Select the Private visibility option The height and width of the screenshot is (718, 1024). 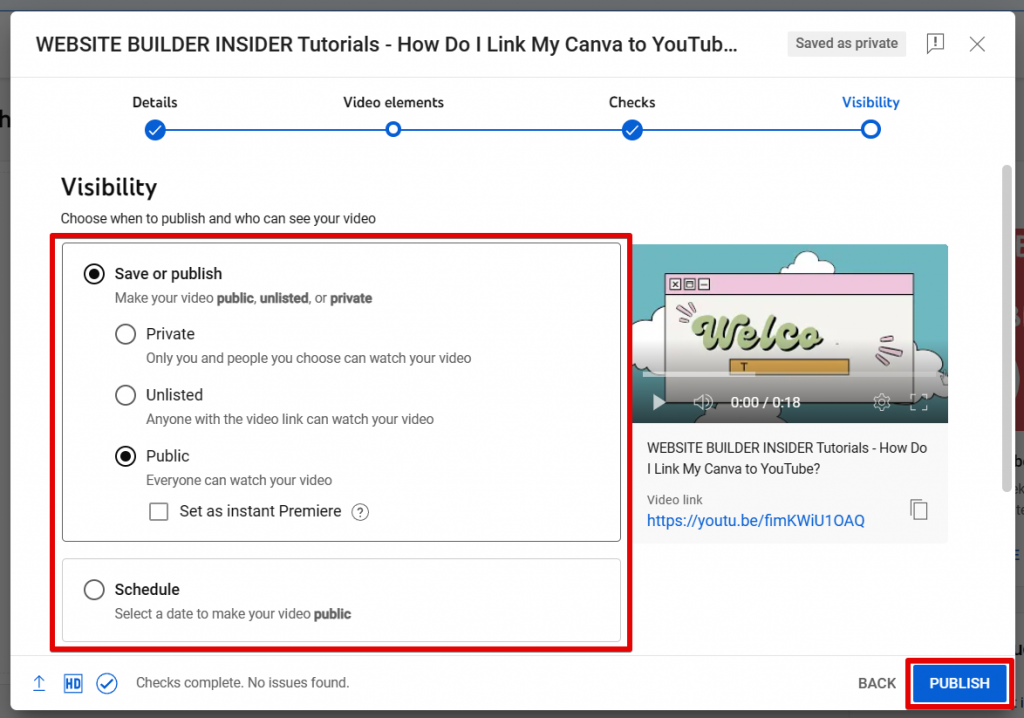125,334
